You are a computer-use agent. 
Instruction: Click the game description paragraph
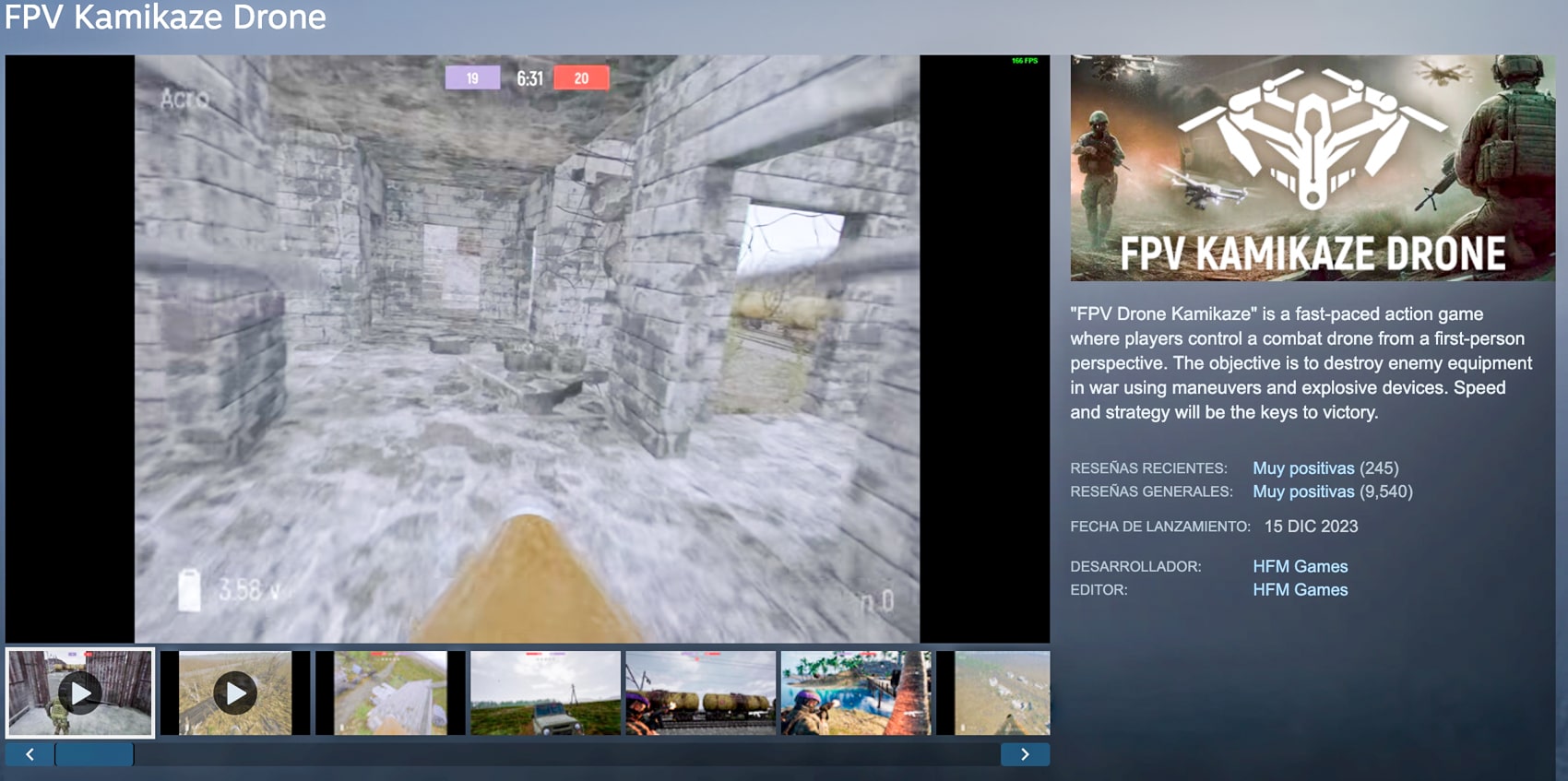pyautogui.click(x=1301, y=363)
